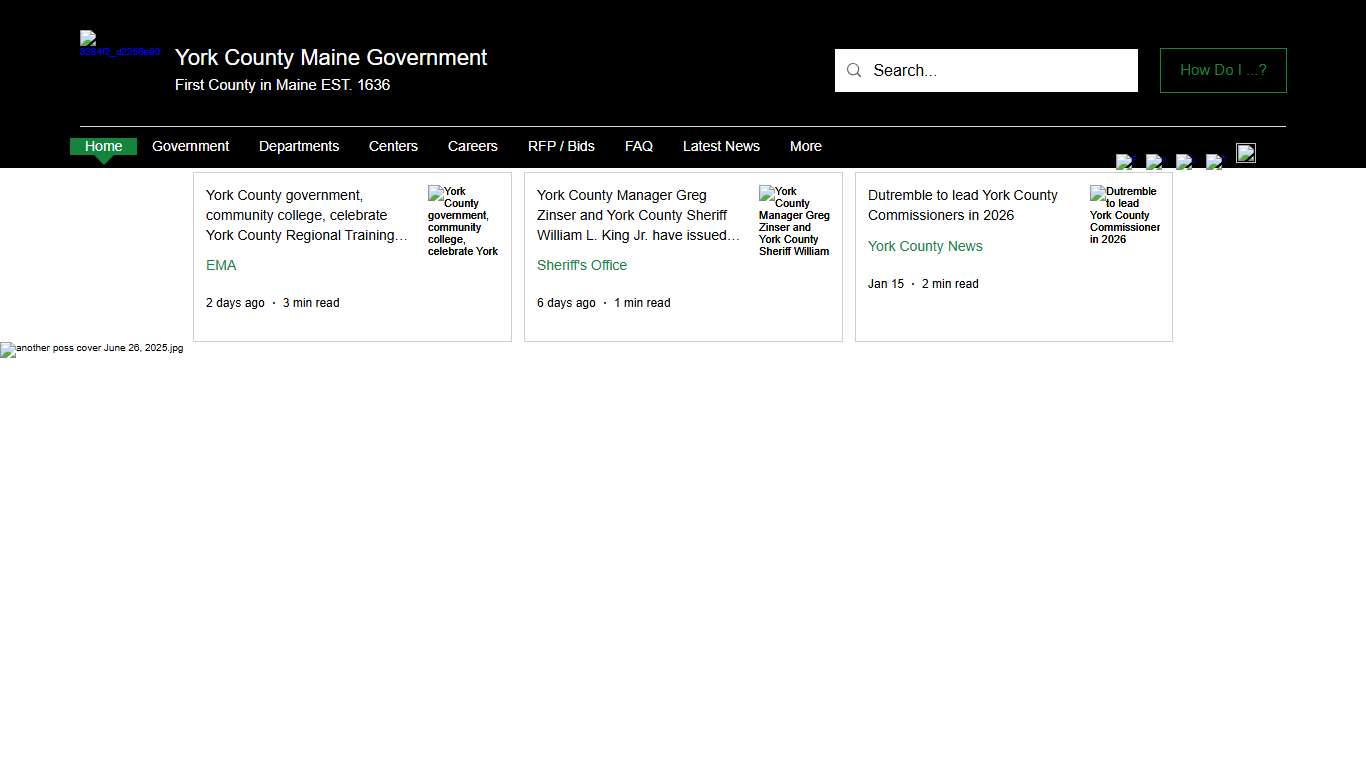Click the broken logo image beside site title
Viewport: 1366px width, 768px height.
click(x=118, y=45)
